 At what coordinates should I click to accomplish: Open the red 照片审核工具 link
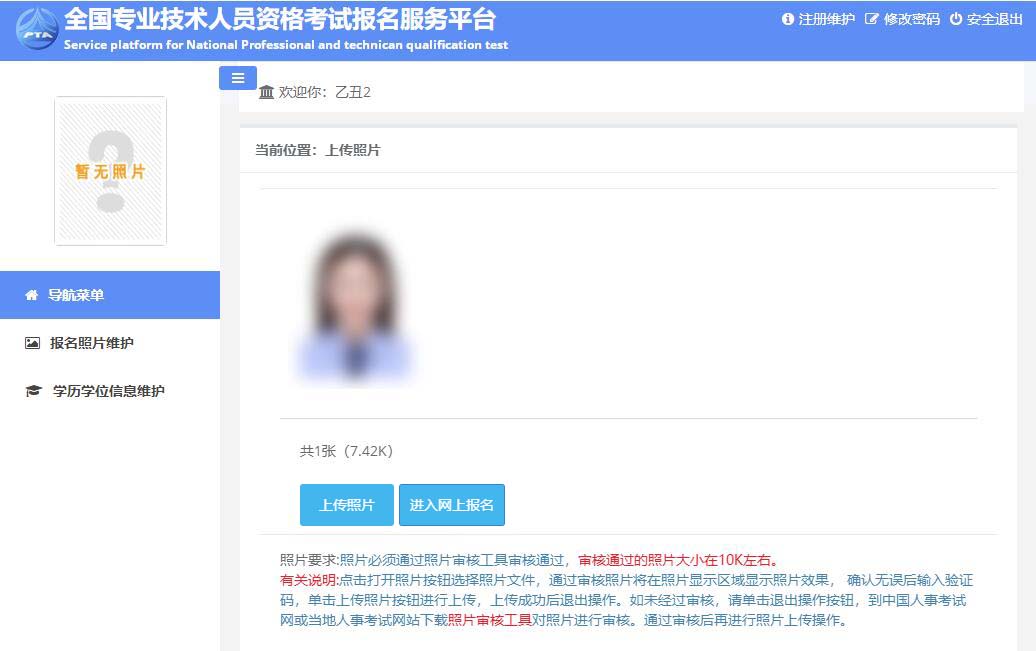[x=489, y=620]
